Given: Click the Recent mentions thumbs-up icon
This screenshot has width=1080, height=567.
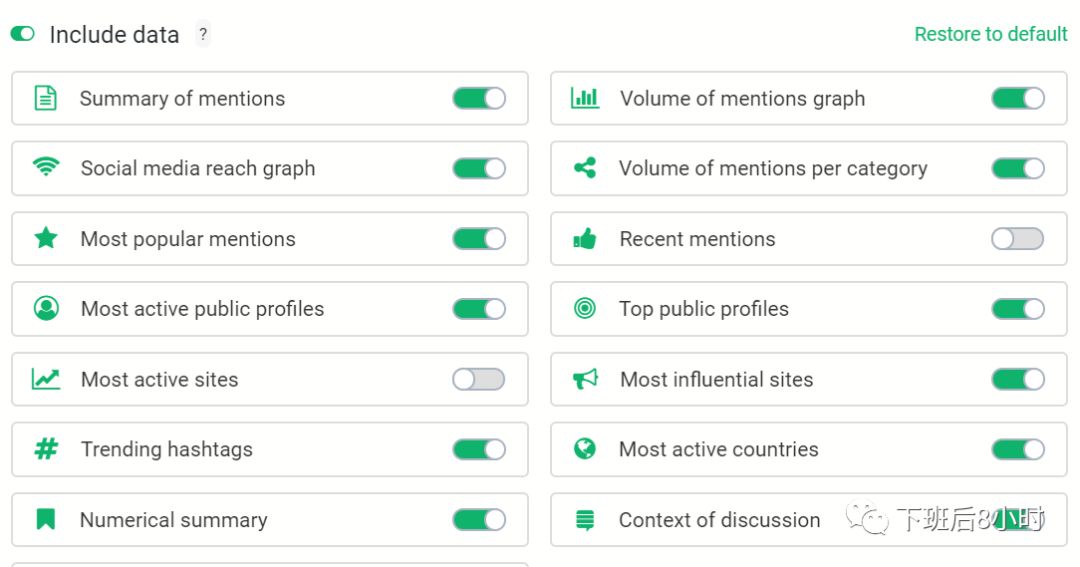Looking at the screenshot, I should [585, 239].
